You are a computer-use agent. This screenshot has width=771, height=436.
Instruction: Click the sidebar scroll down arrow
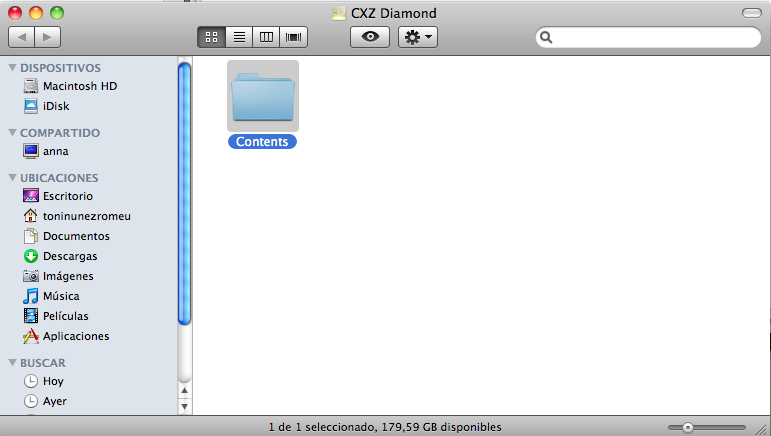(x=184, y=407)
